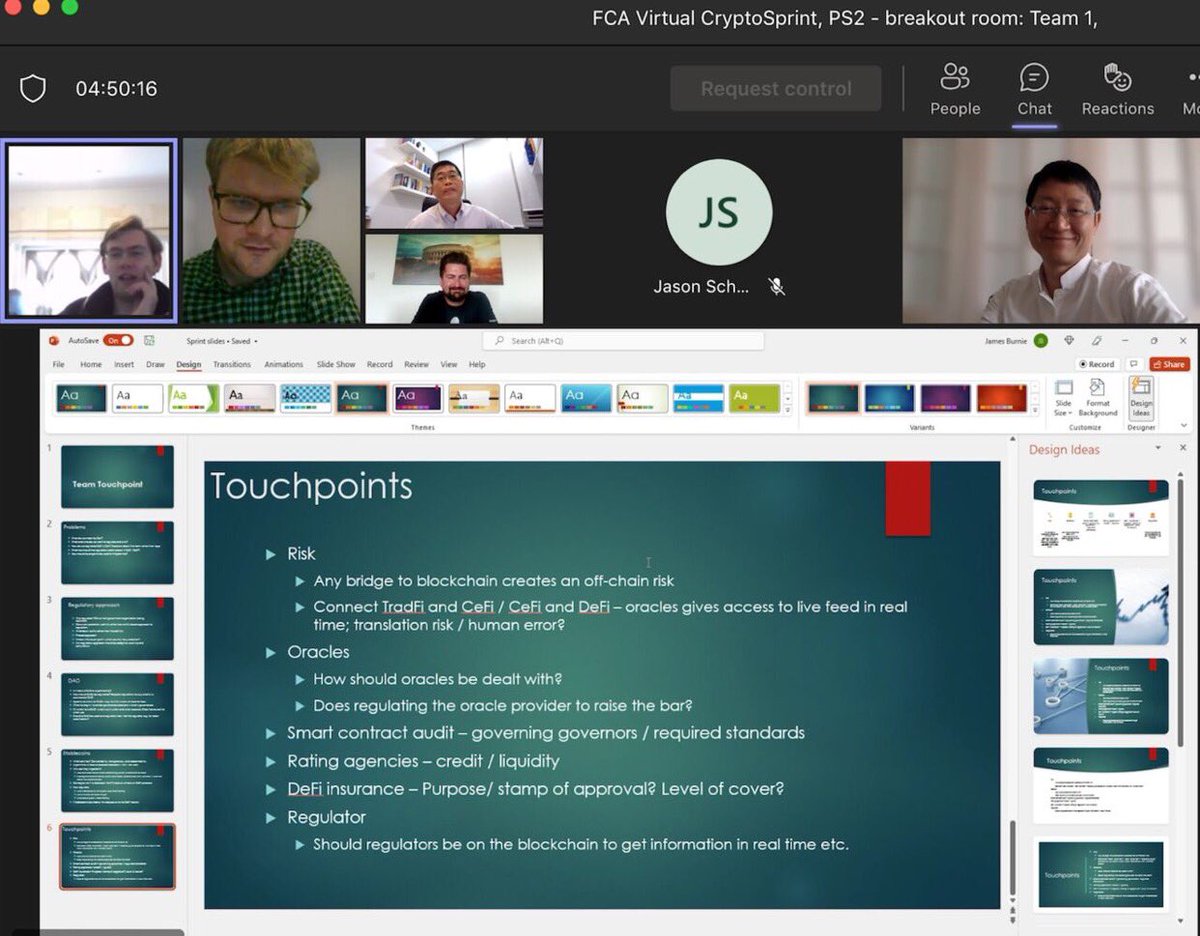Open the Teams Chat panel

click(1034, 89)
